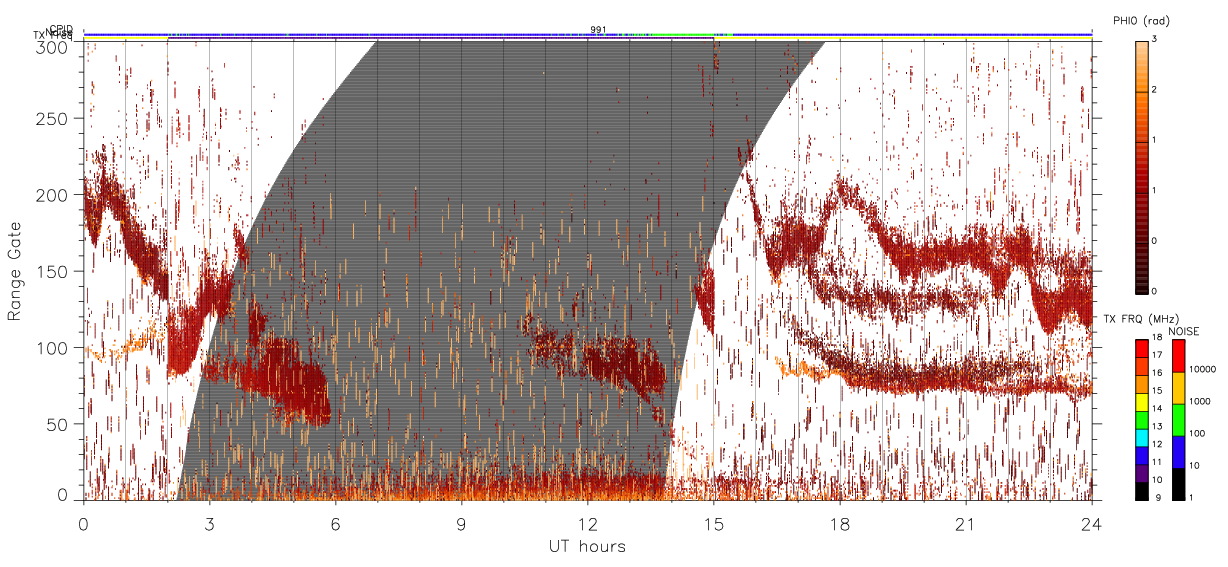Click NOISE legend label '100'
This screenshot has height=567, width=1228.
pyautogui.click(x=1195, y=433)
